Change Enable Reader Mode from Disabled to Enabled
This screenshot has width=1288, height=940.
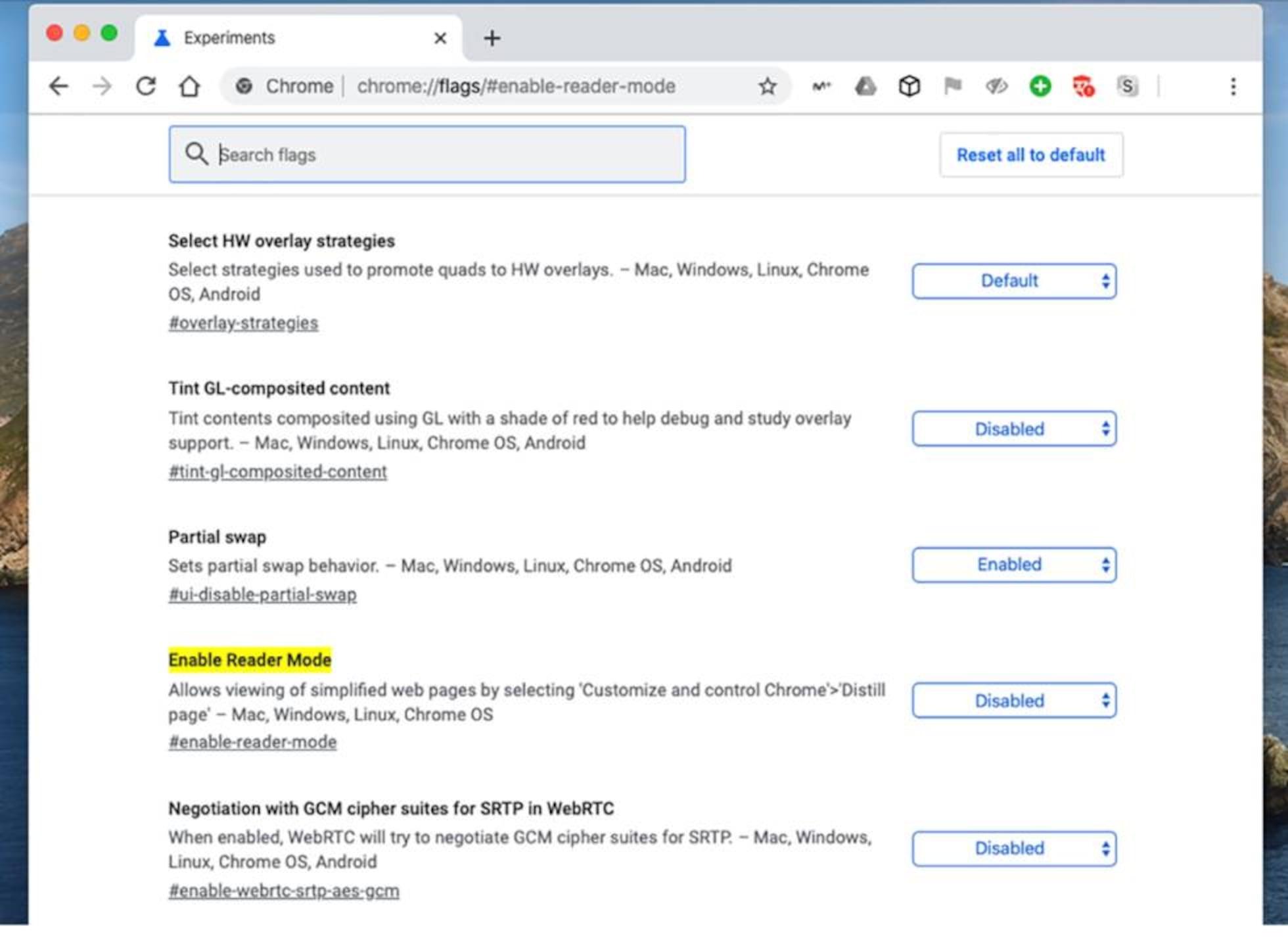(1013, 701)
